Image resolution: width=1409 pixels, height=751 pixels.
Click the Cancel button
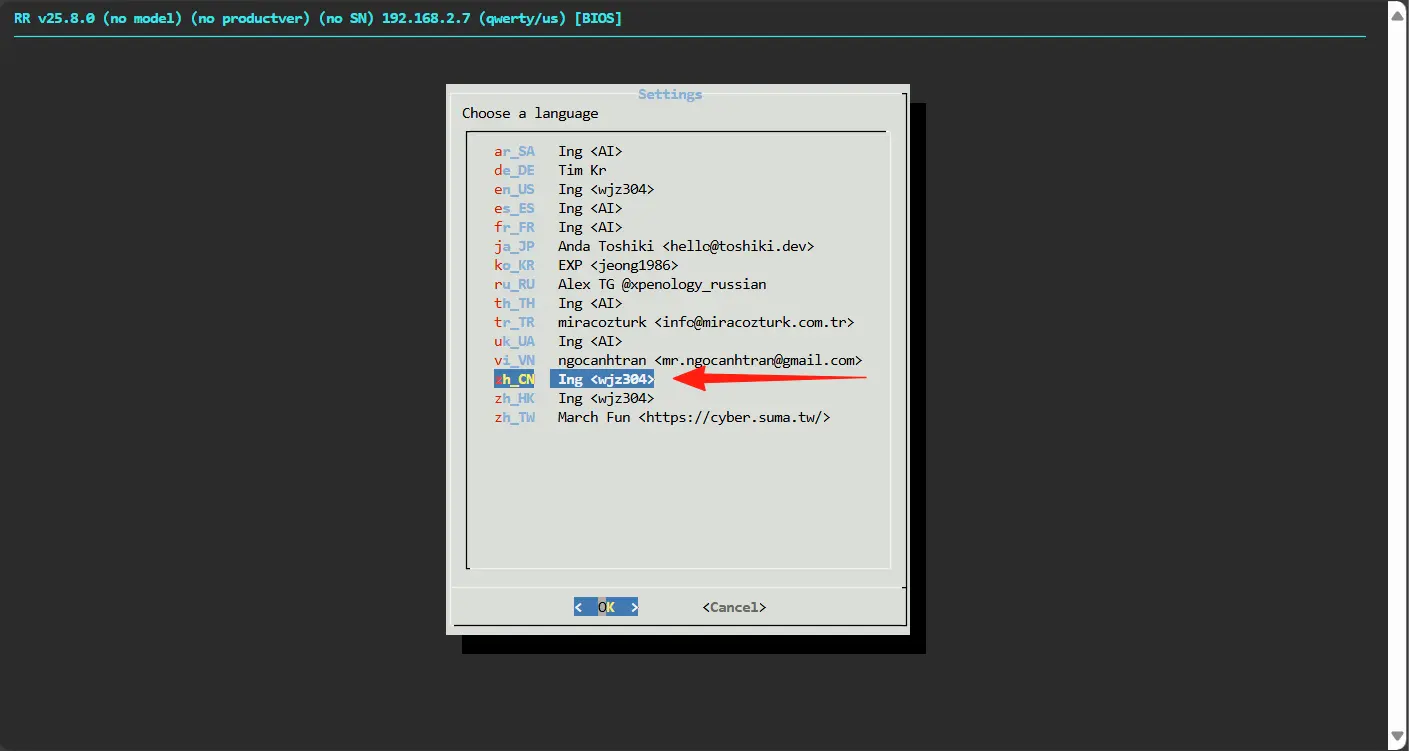[734, 607]
